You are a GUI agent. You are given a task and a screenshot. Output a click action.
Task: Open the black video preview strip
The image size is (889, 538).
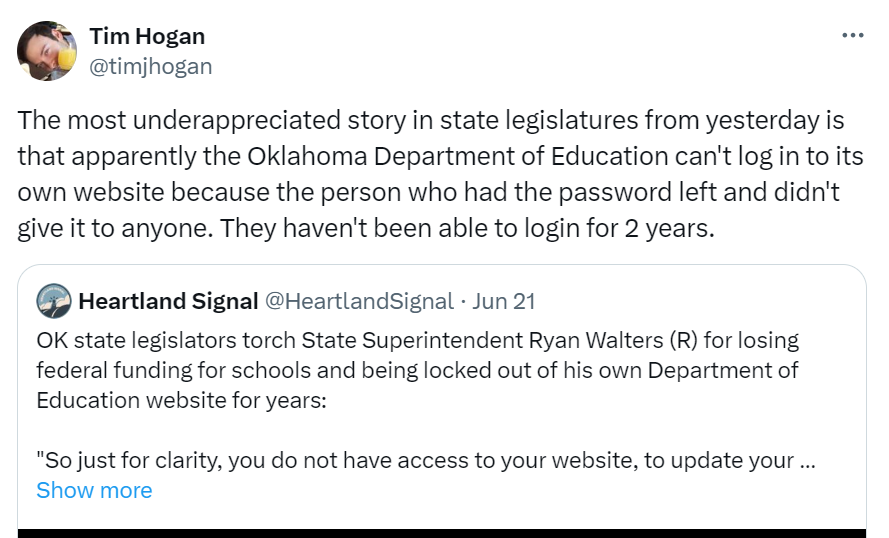[442, 533]
